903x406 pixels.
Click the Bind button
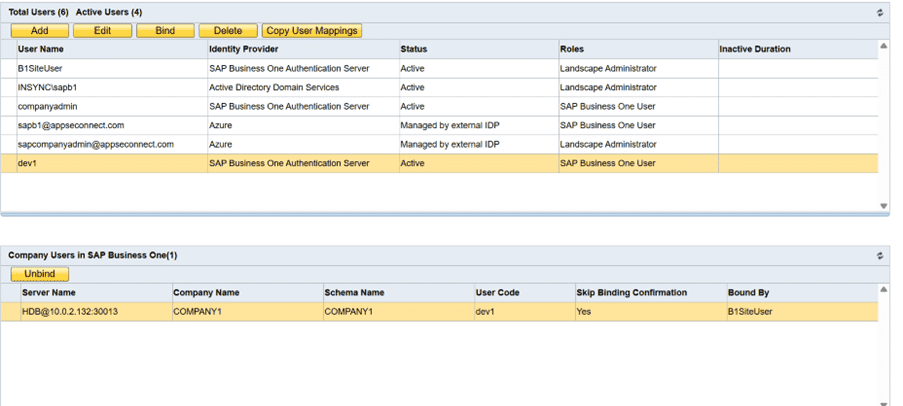coord(165,31)
